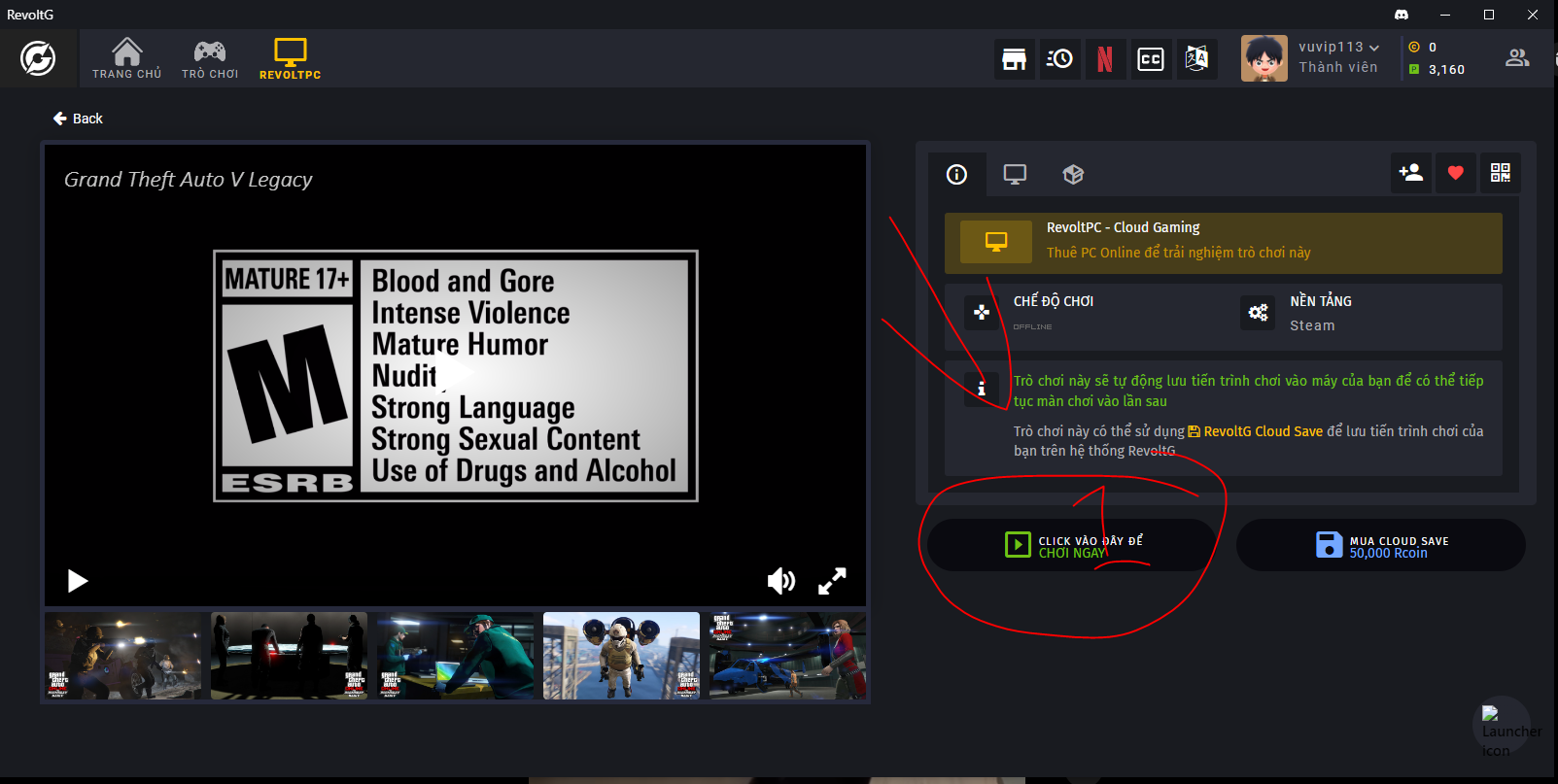Open the language translate icon
This screenshot has height=784, width=1558.
click(1196, 59)
